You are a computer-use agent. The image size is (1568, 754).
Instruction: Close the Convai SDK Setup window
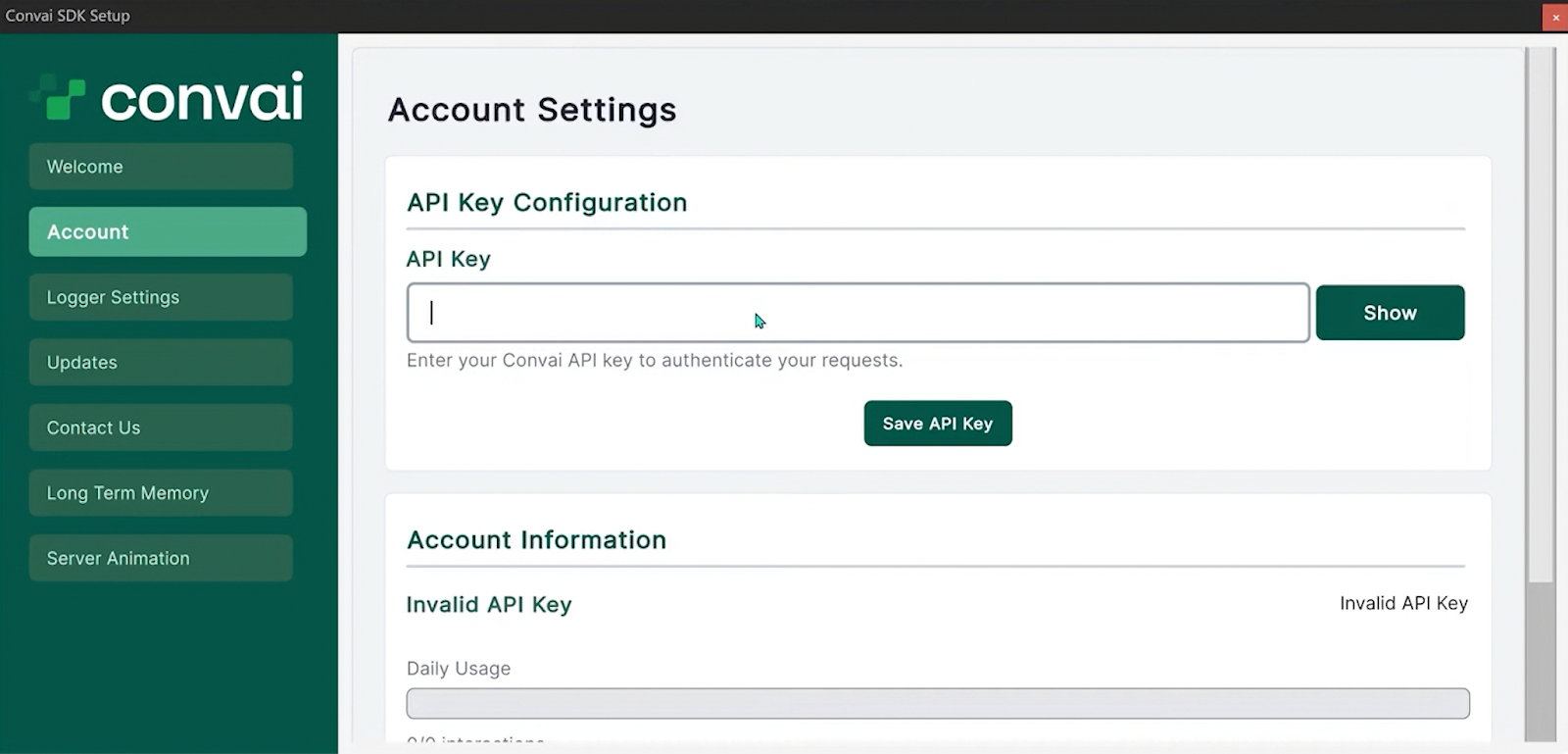click(x=1555, y=17)
